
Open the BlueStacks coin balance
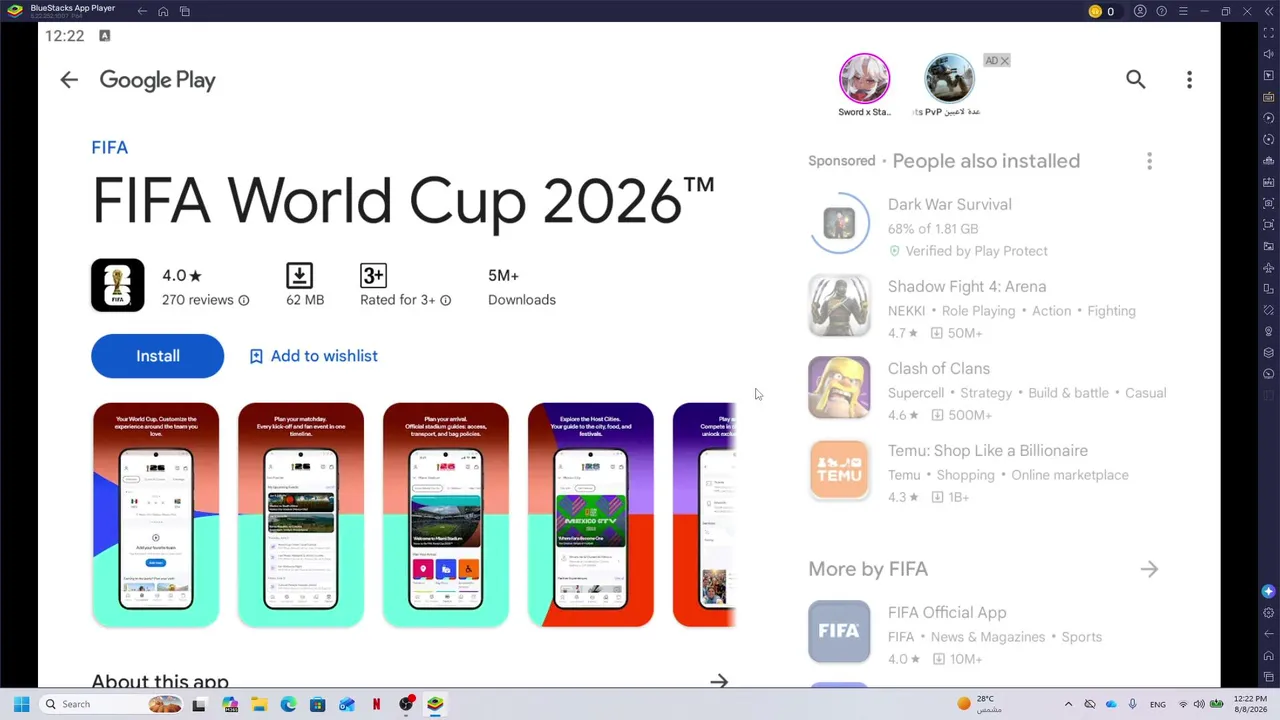(1101, 11)
